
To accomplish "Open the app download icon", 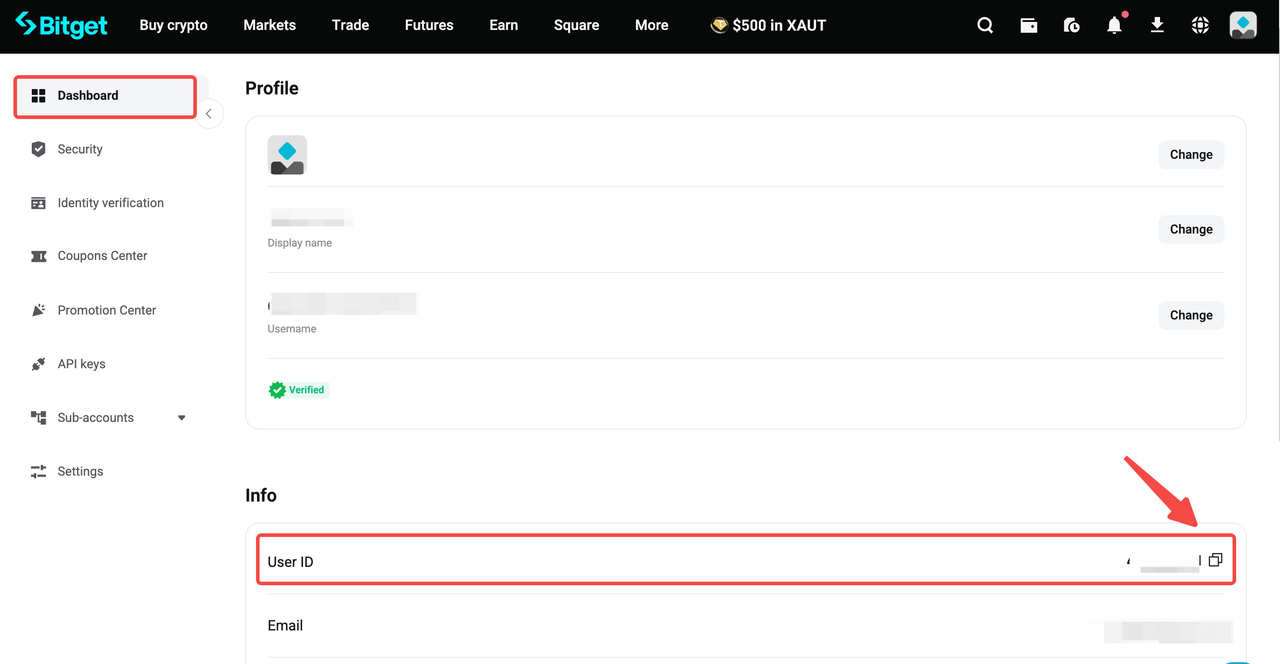I will coord(1157,25).
